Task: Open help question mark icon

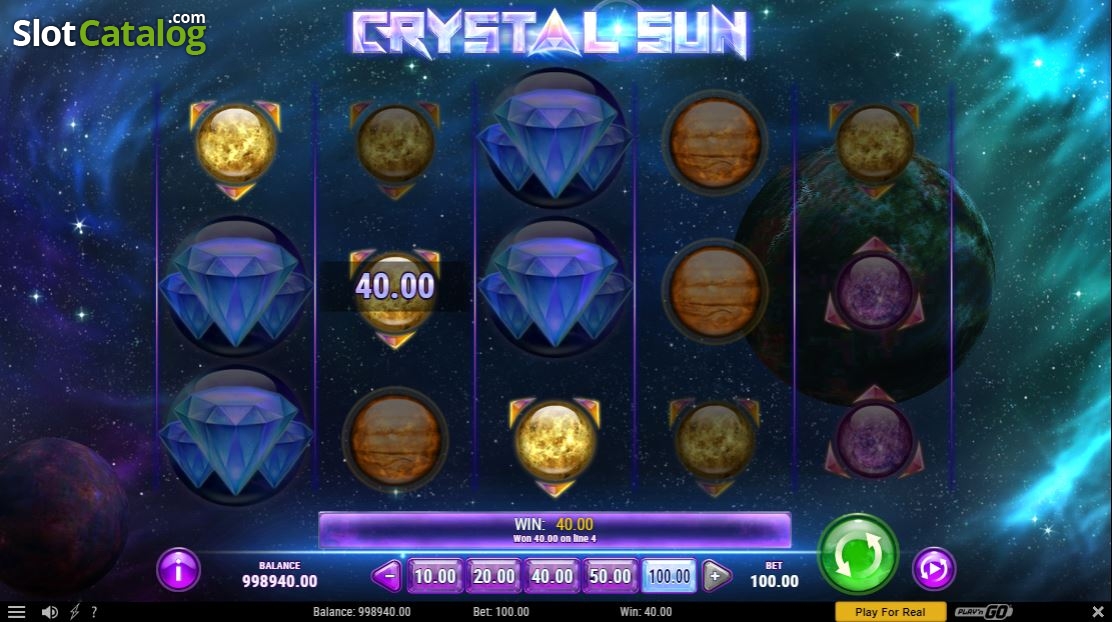Action: coord(94,611)
